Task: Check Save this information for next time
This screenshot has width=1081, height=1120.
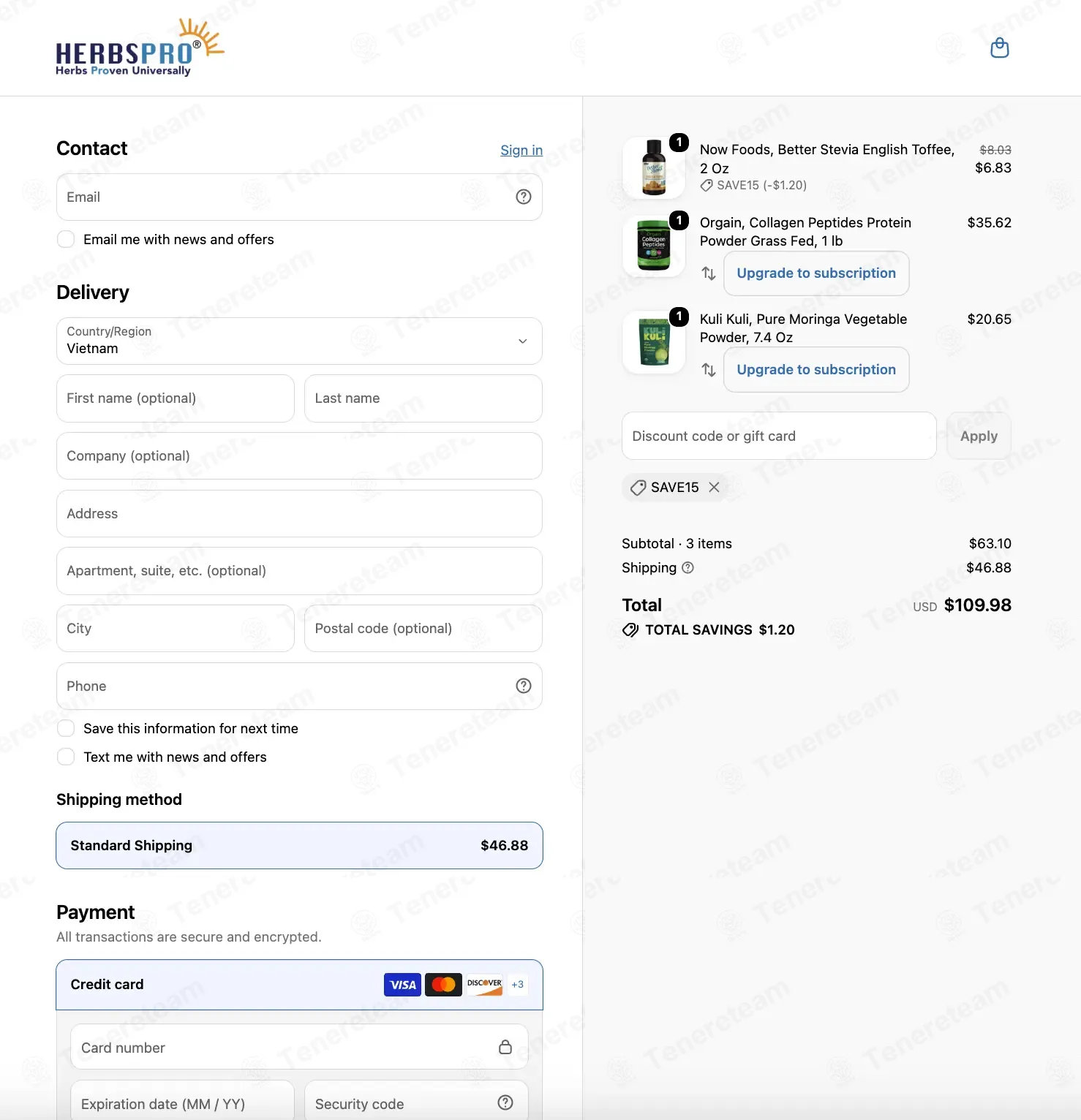Action: point(66,728)
